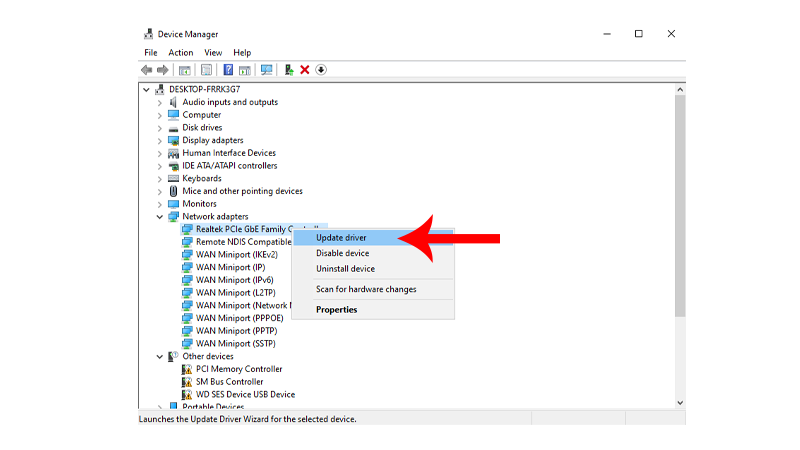Image resolution: width=800 pixels, height=450 pixels.
Task: Click the Display adapters icon
Action: (173, 140)
